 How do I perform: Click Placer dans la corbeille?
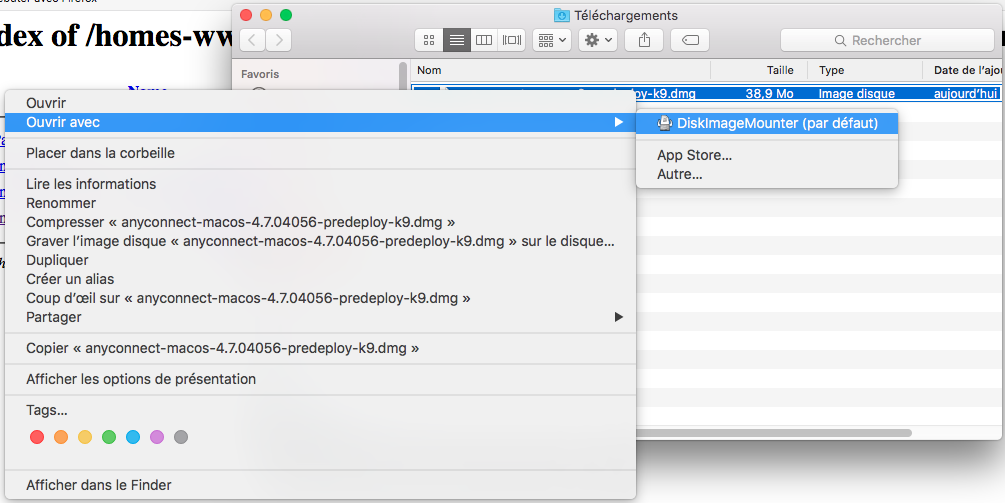click(100, 153)
